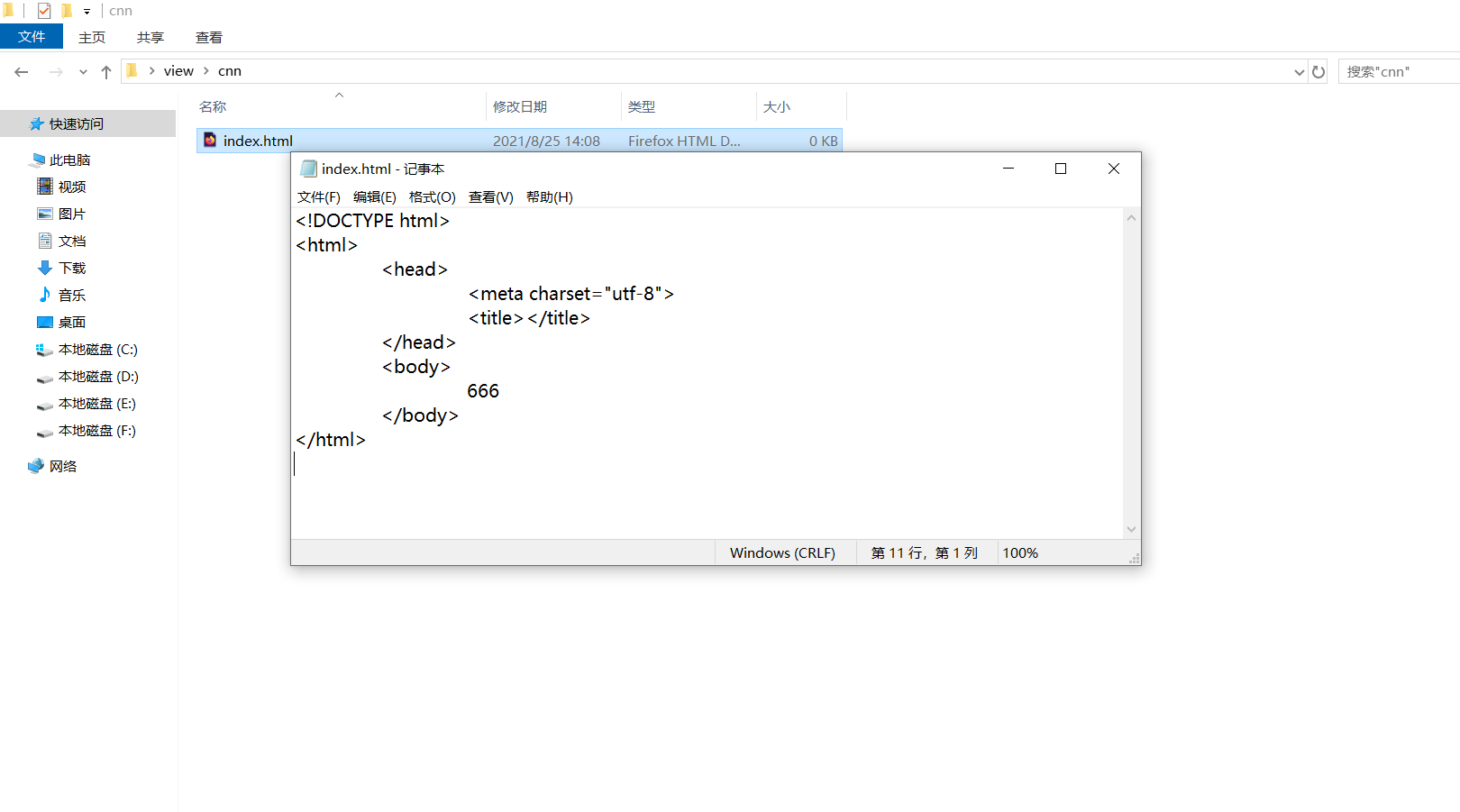Click the new folder quick access icon
Viewport: 1460px width, 812px height.
click(67, 11)
